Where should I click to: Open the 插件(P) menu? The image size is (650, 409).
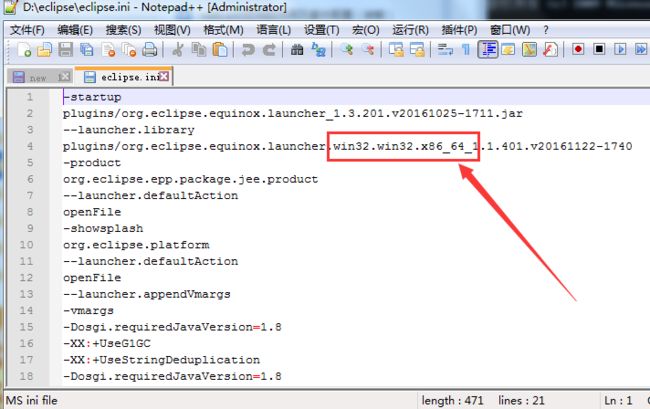459,30
